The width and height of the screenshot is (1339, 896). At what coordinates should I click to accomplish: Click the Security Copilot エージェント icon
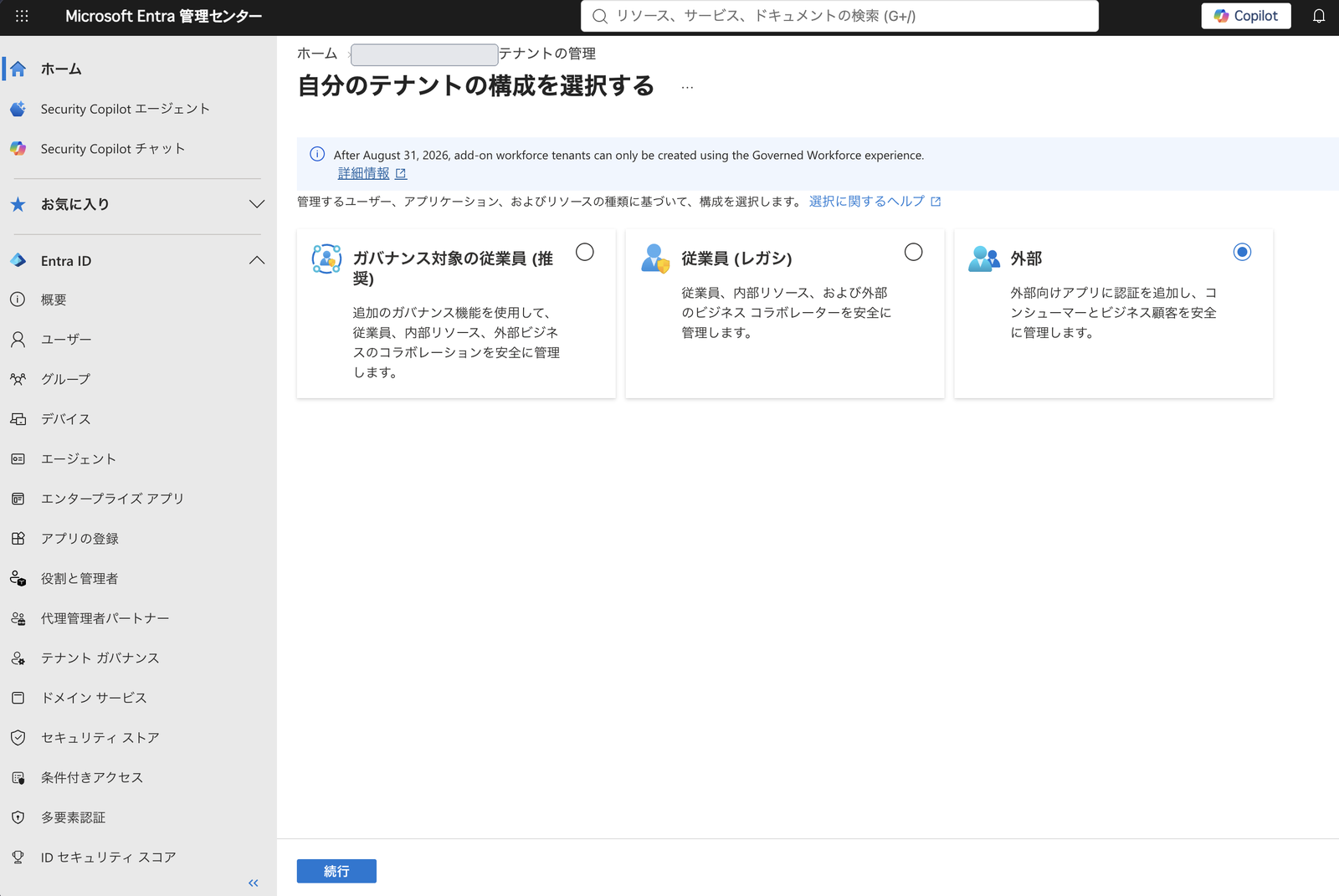pyautogui.click(x=18, y=109)
